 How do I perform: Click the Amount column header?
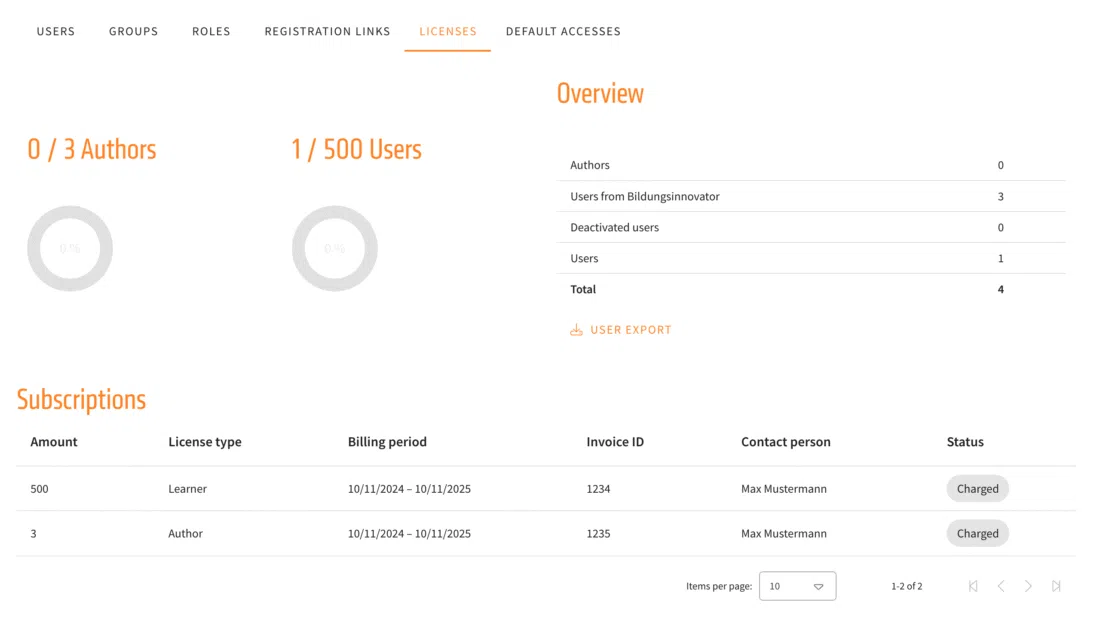[x=54, y=442]
